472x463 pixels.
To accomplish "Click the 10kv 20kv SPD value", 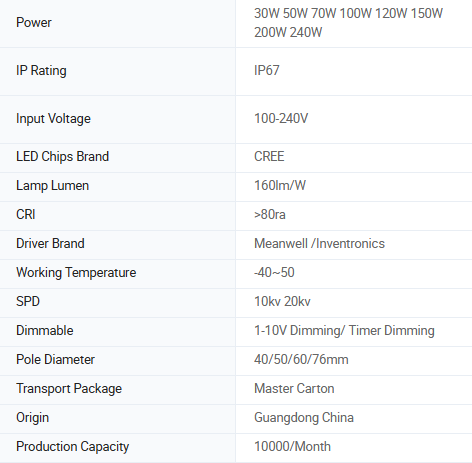I will 282,301.
